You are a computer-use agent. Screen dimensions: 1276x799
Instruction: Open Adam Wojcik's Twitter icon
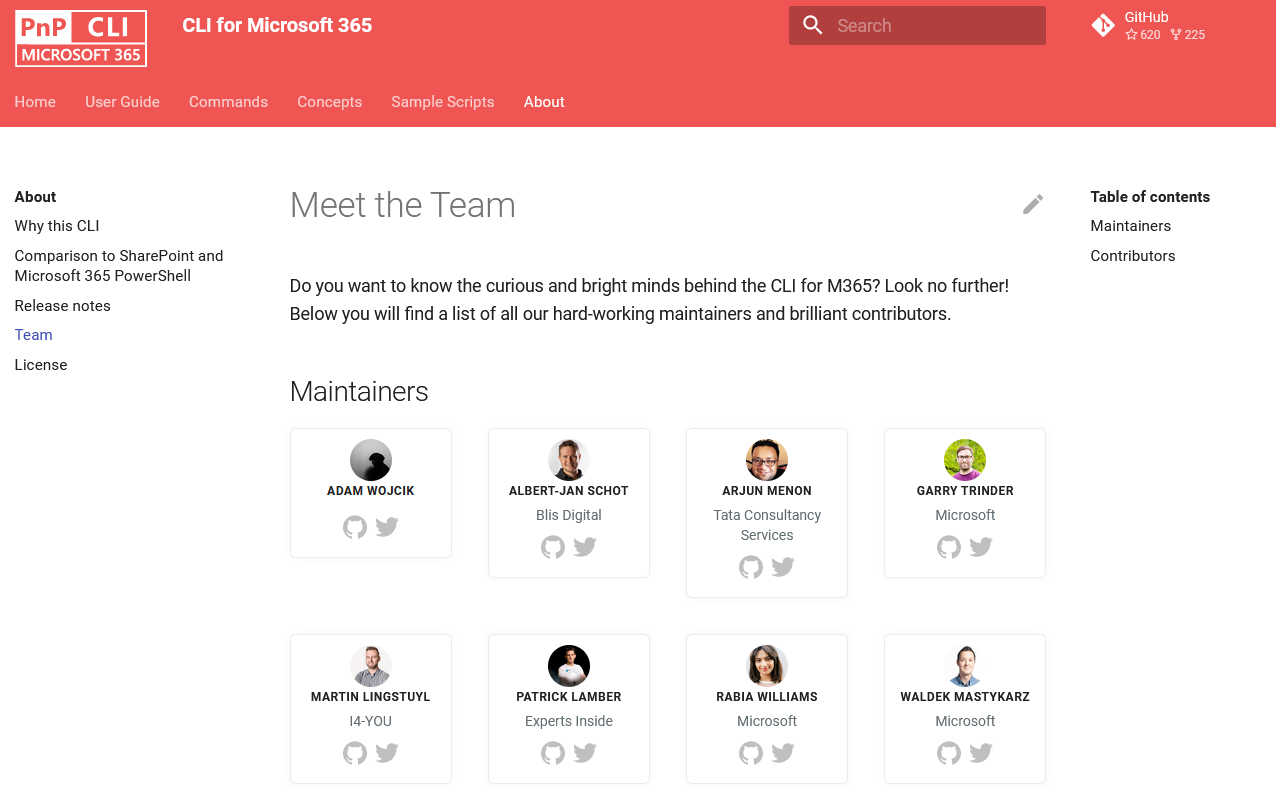(387, 527)
